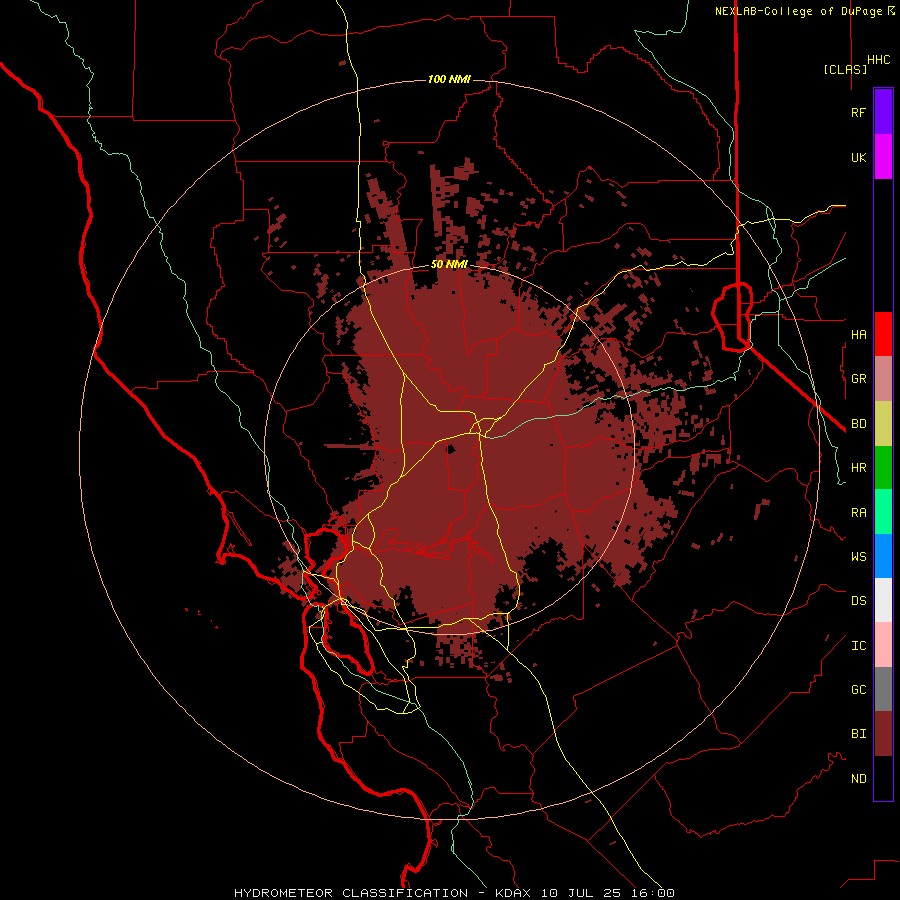Click the KDAX radar site identifier
The height and width of the screenshot is (900, 900).
coord(513,893)
